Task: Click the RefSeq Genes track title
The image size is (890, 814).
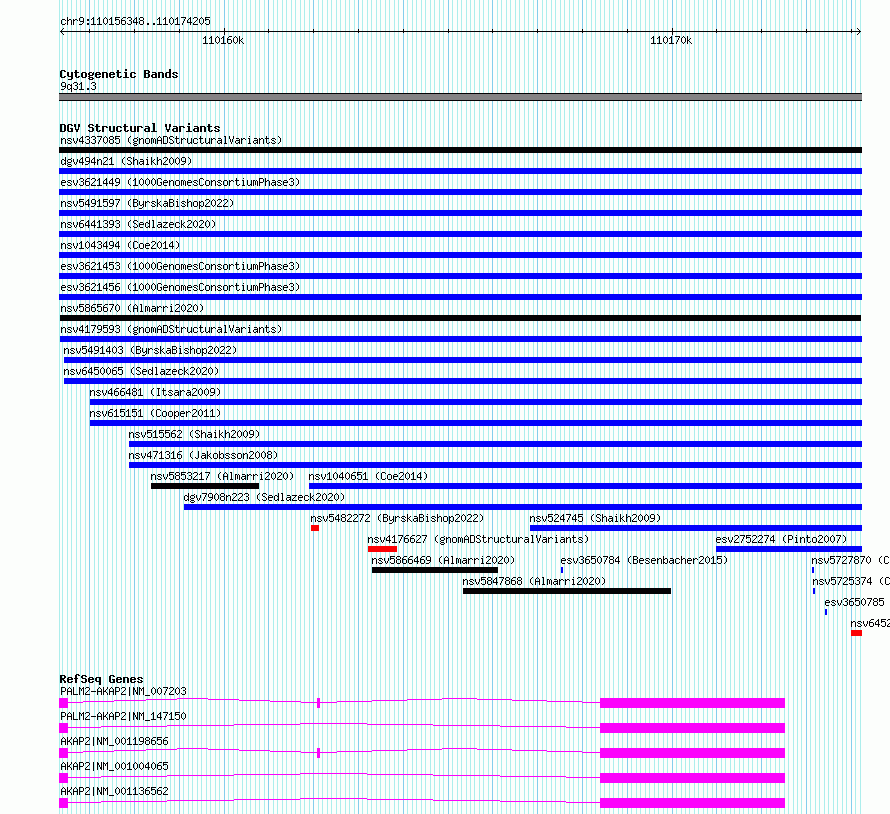Action: 102,679
